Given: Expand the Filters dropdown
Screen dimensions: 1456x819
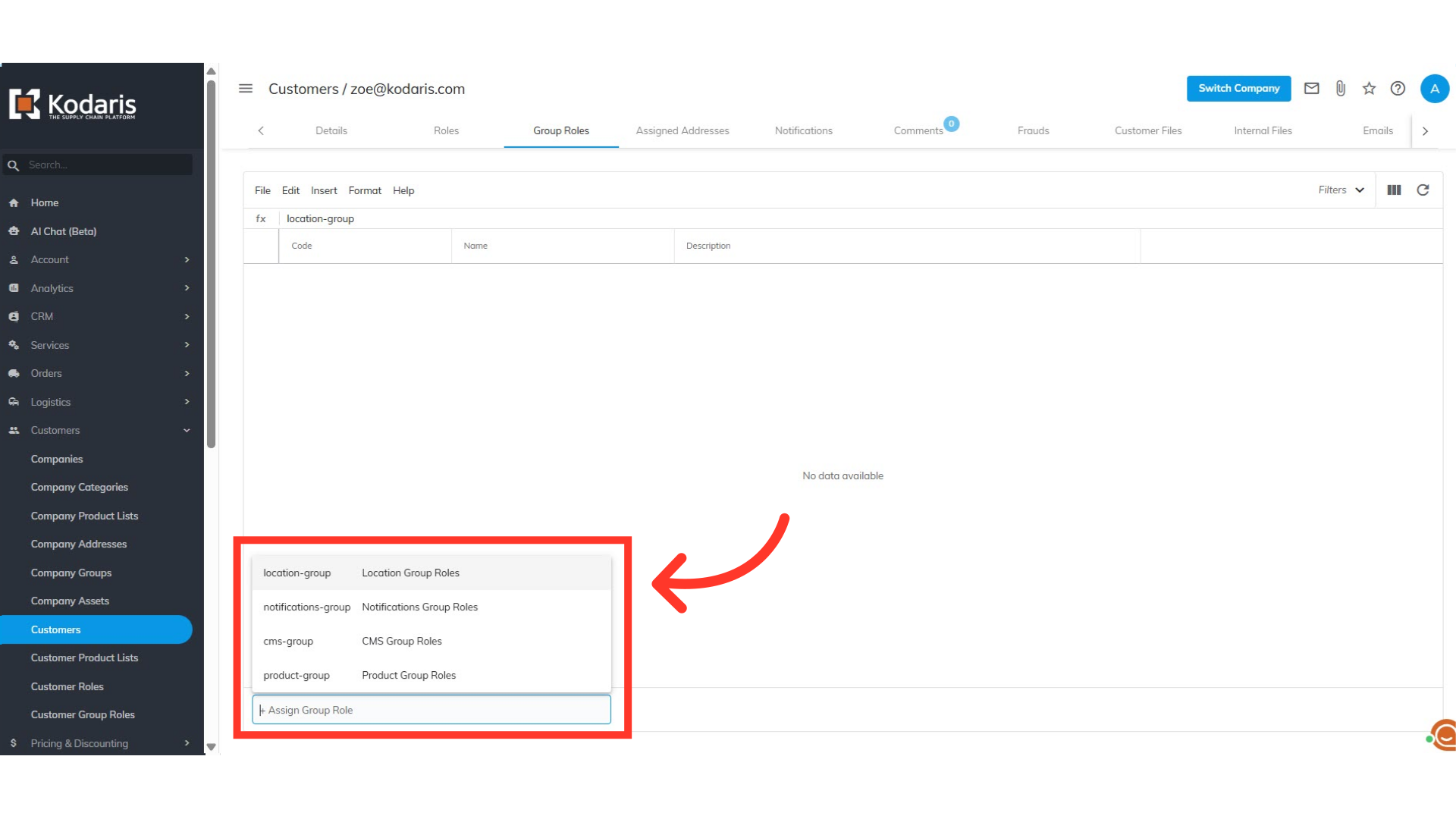Looking at the screenshot, I should pyautogui.click(x=1341, y=190).
